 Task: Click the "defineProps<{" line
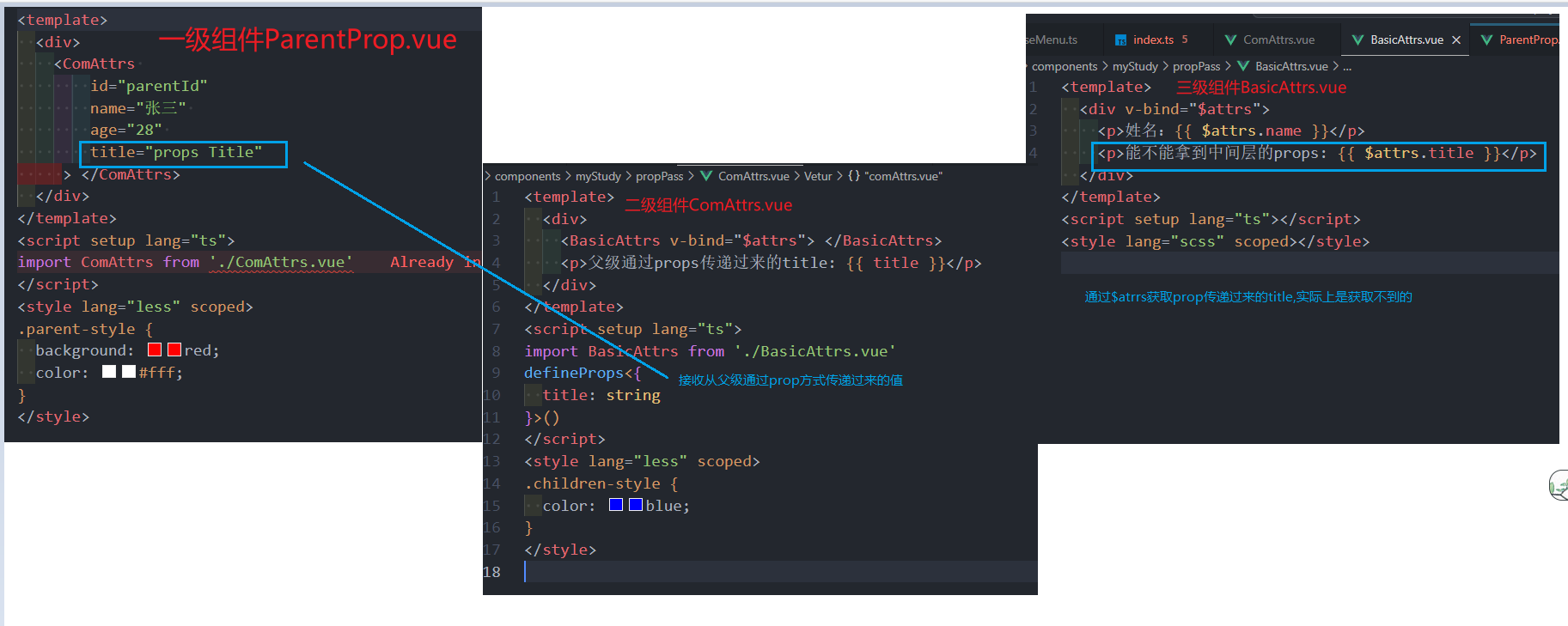click(x=583, y=373)
